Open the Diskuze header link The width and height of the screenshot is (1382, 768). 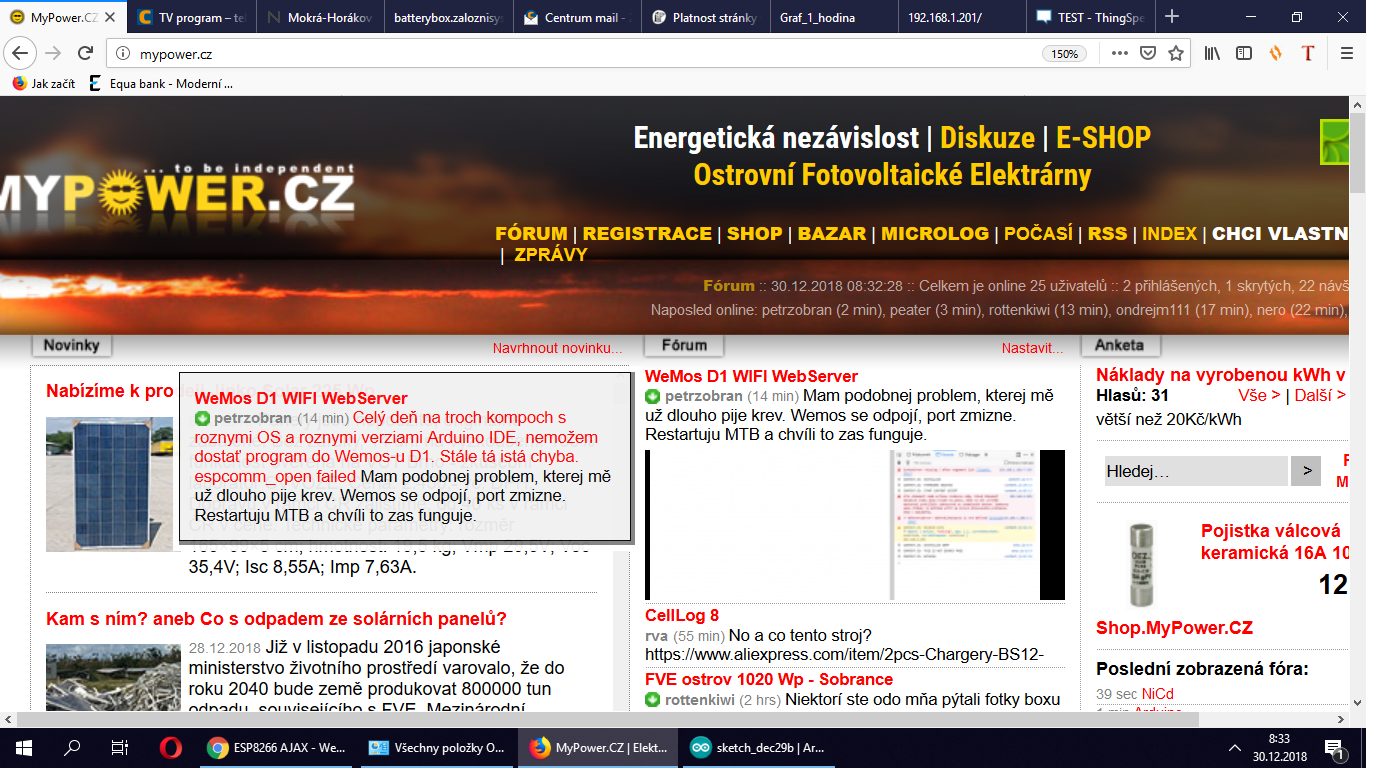987,138
